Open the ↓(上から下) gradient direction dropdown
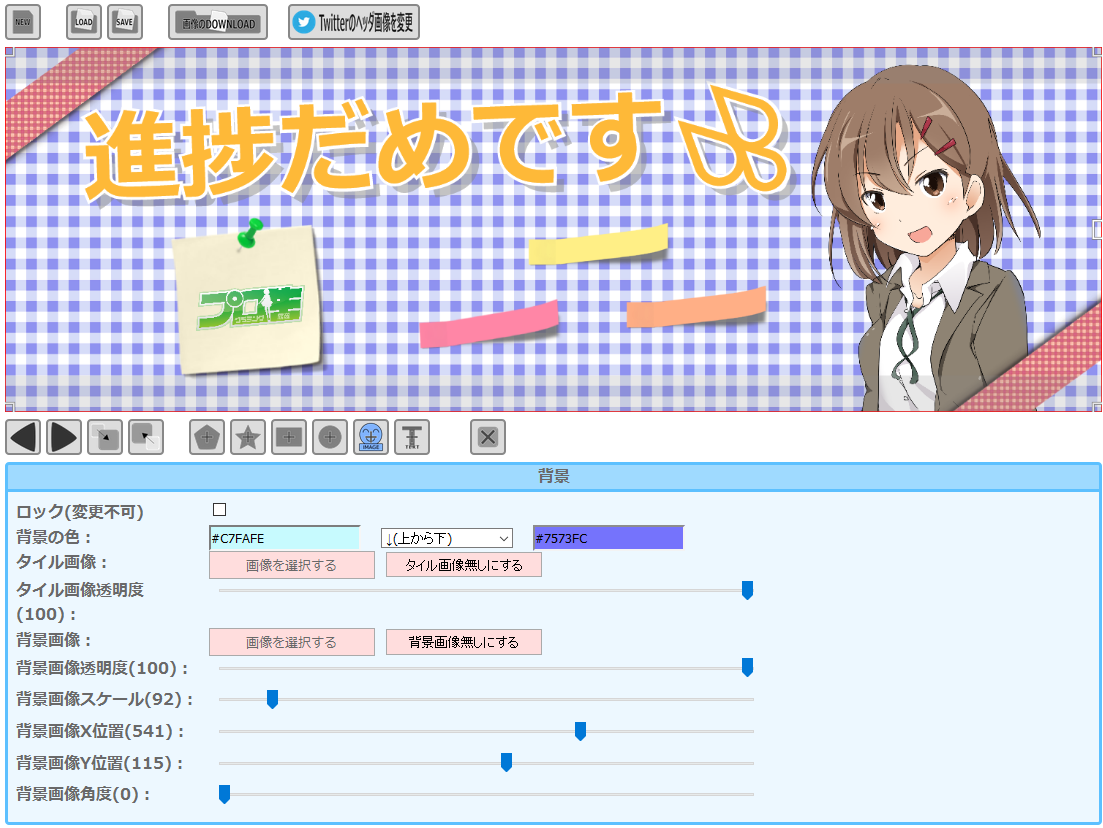 [446, 538]
